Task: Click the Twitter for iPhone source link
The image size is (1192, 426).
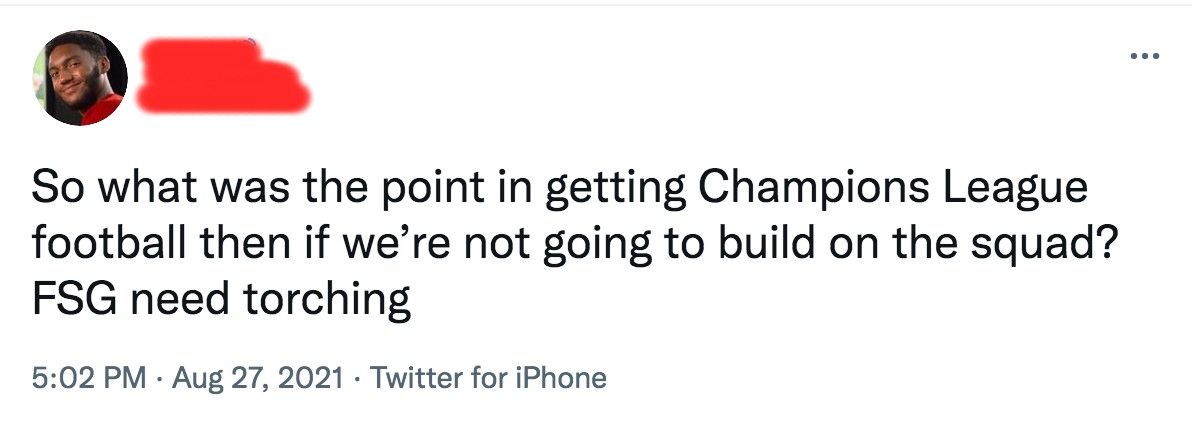Action: 489,377
